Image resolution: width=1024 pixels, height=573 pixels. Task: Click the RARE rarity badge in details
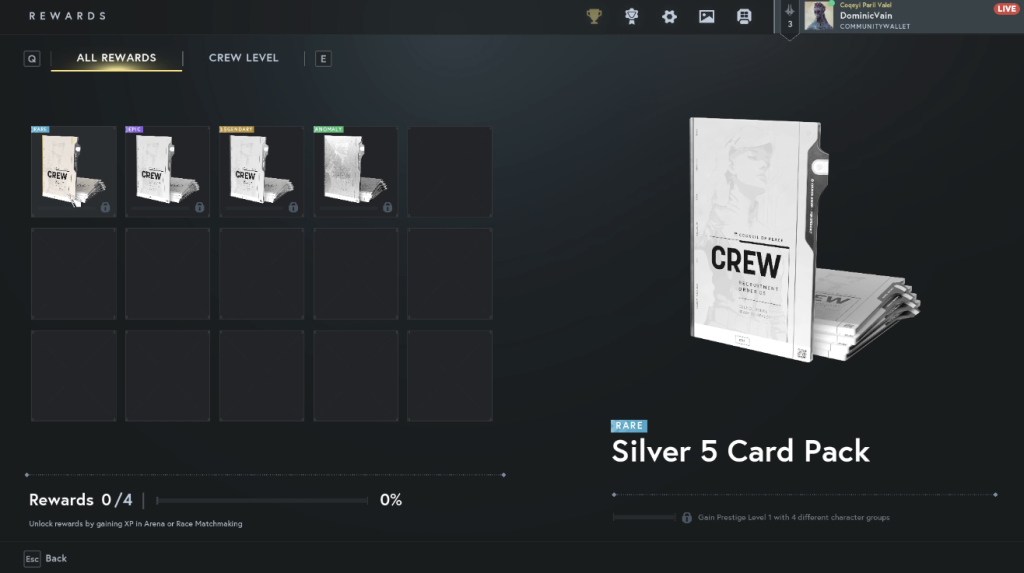(629, 426)
